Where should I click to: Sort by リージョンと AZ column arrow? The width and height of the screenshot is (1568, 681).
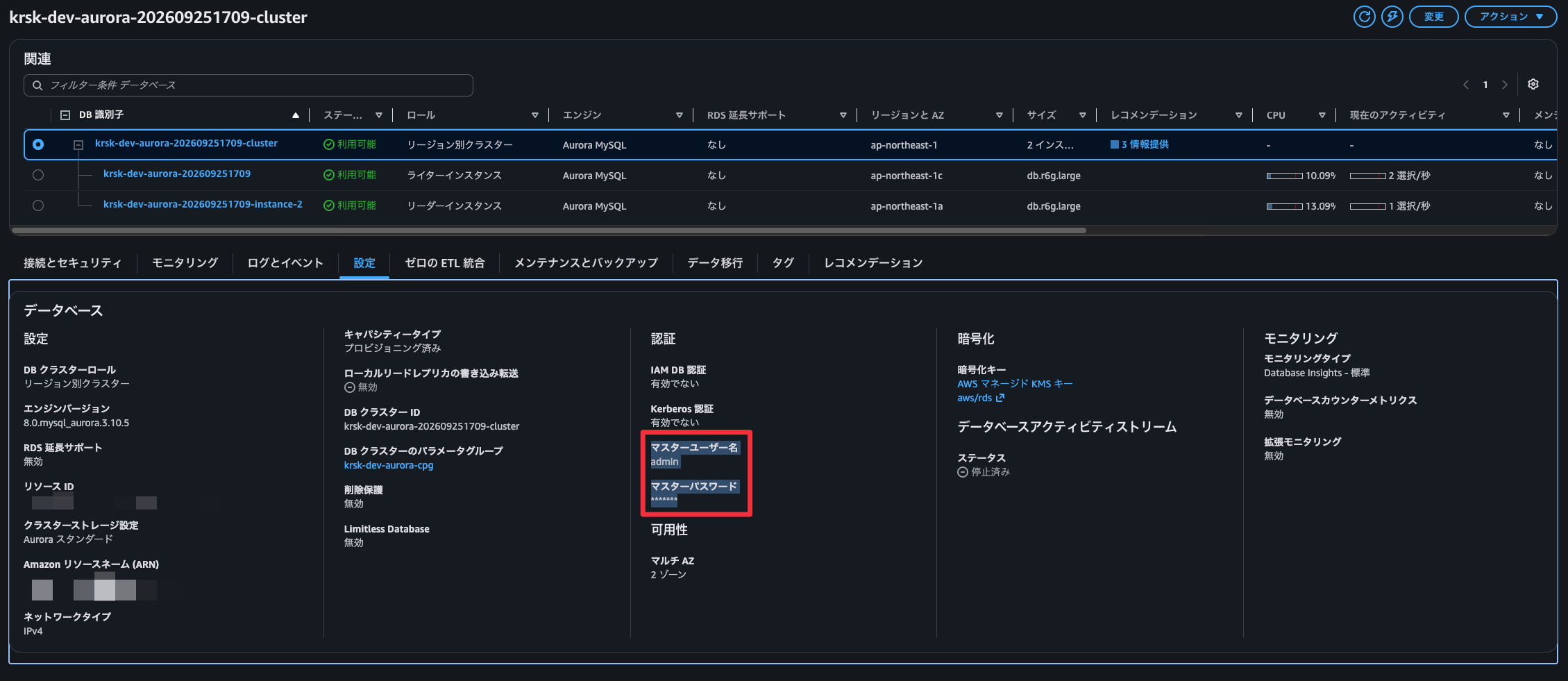pyautogui.click(x=1000, y=115)
